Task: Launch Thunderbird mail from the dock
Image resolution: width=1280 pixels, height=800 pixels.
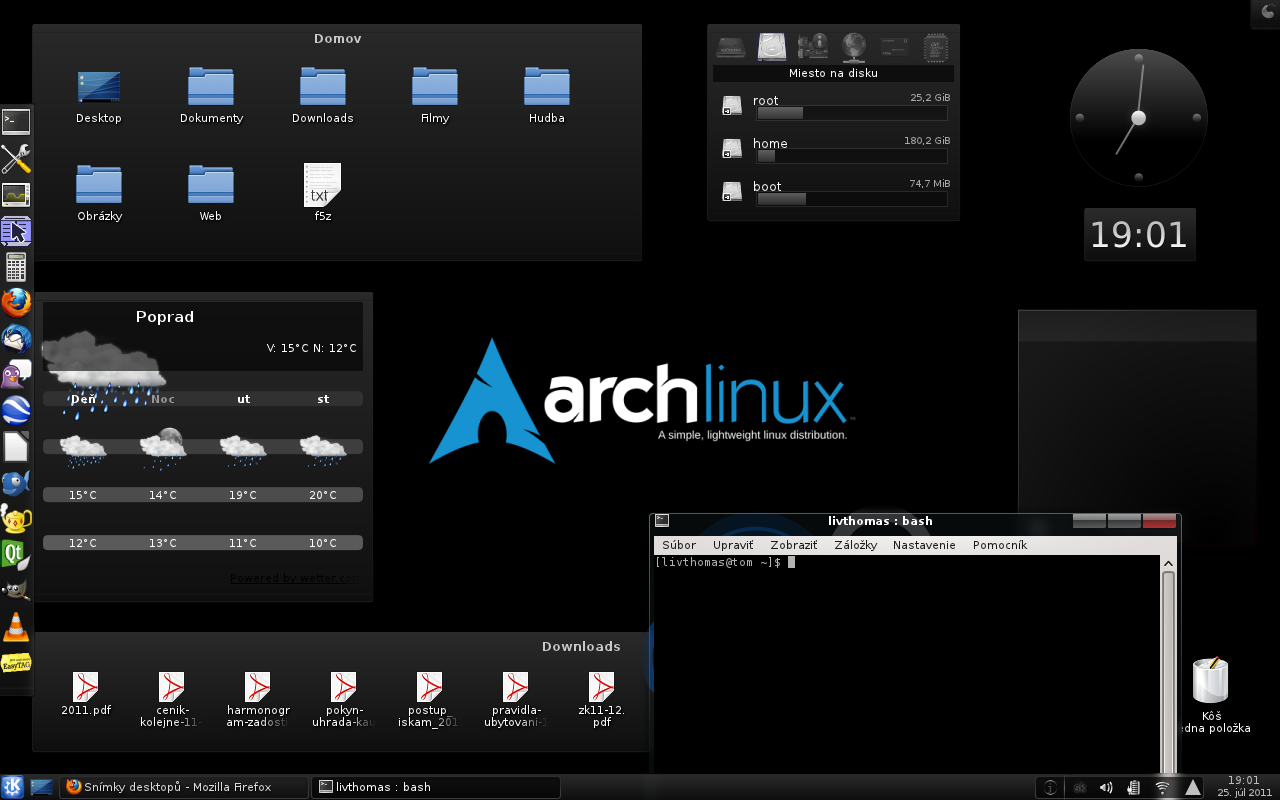Action: click(x=16, y=339)
